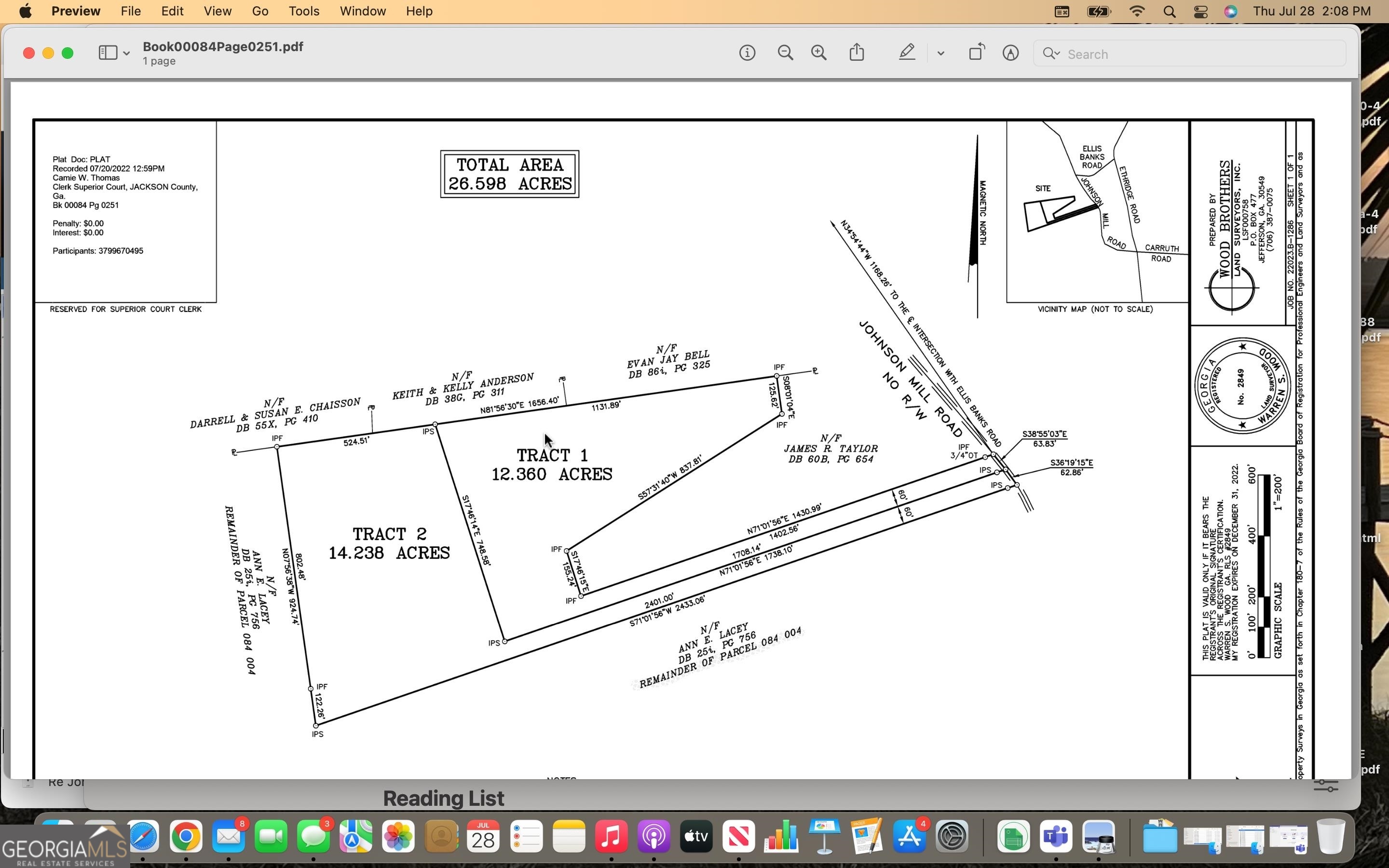The width and height of the screenshot is (1389, 868).
Task: Click the Book00084Page0251.pdf window title
Action: (223, 47)
